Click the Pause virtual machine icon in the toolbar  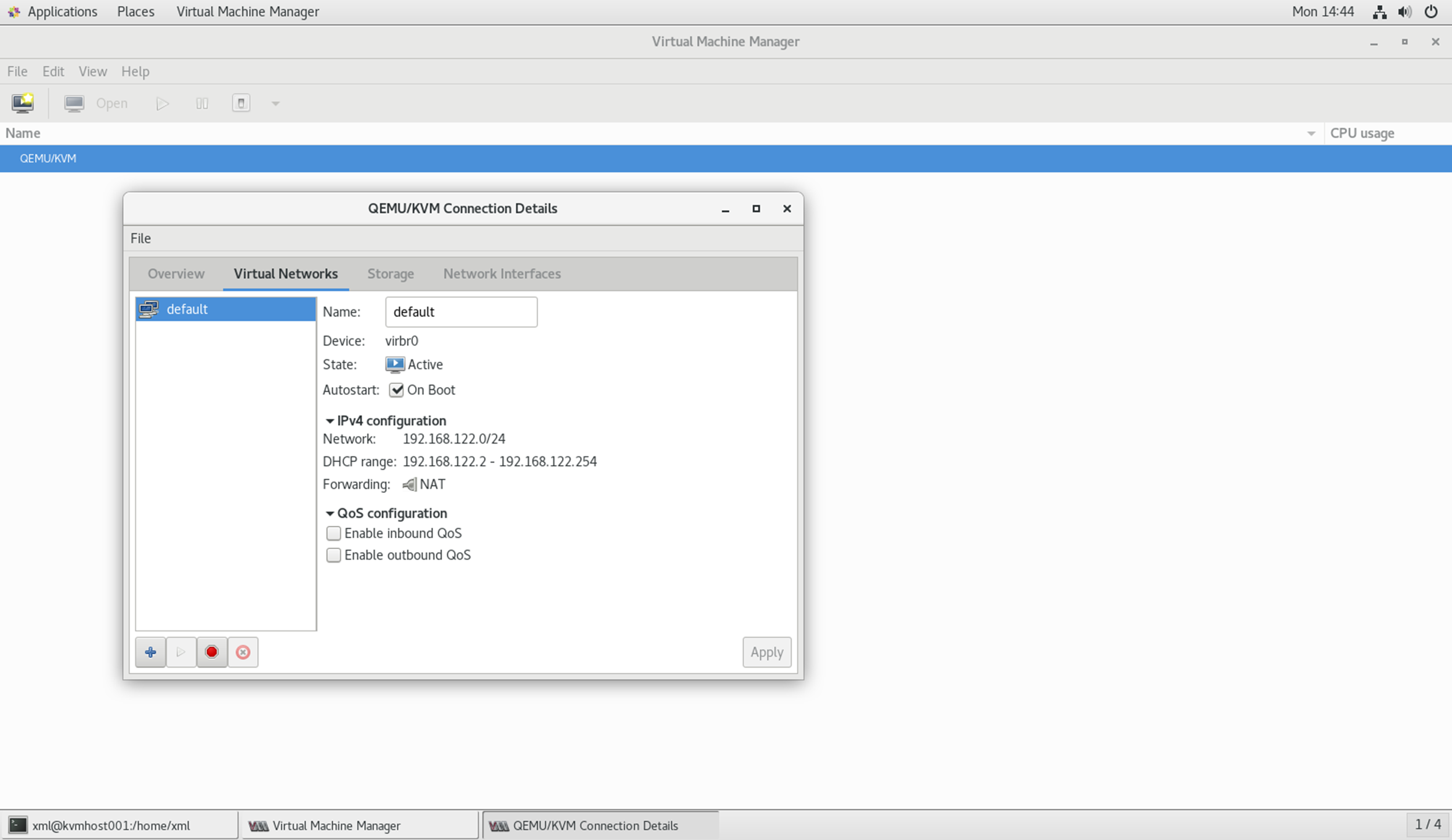click(x=201, y=103)
